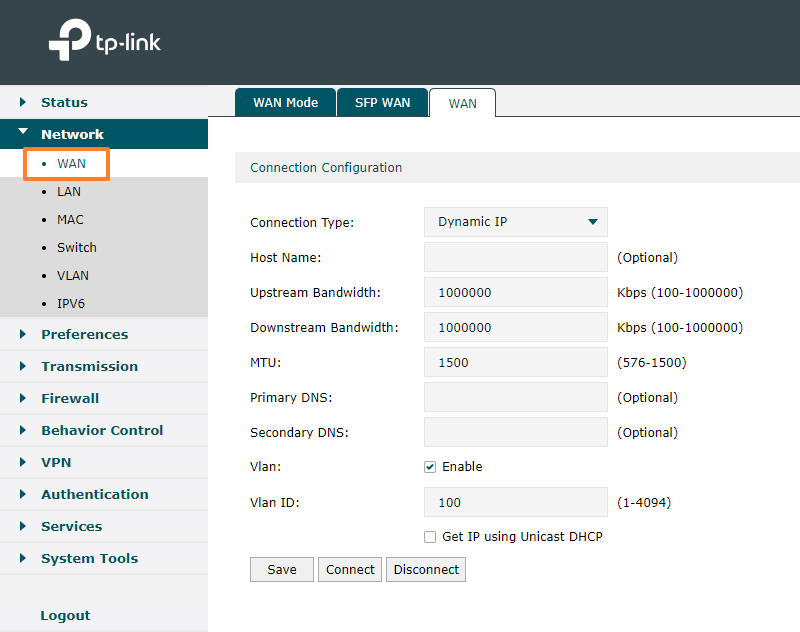The image size is (800, 632).
Task: Go to the Status page
Action: (64, 102)
